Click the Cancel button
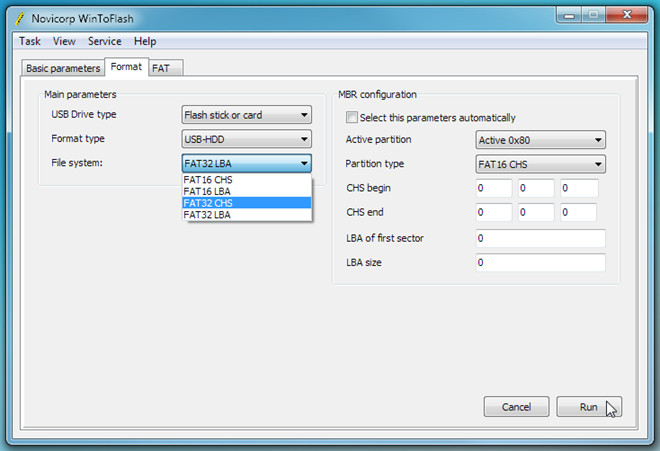 pyautogui.click(x=516, y=407)
